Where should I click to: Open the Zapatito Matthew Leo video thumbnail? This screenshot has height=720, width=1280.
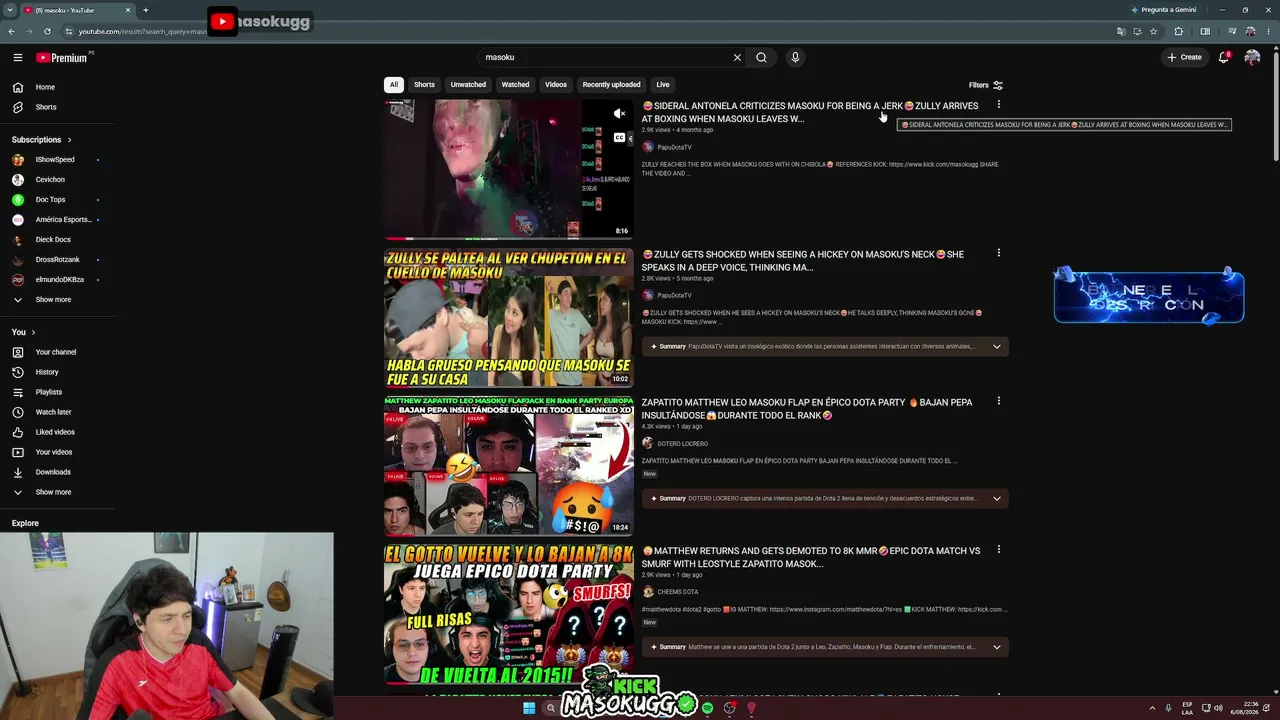pos(509,466)
